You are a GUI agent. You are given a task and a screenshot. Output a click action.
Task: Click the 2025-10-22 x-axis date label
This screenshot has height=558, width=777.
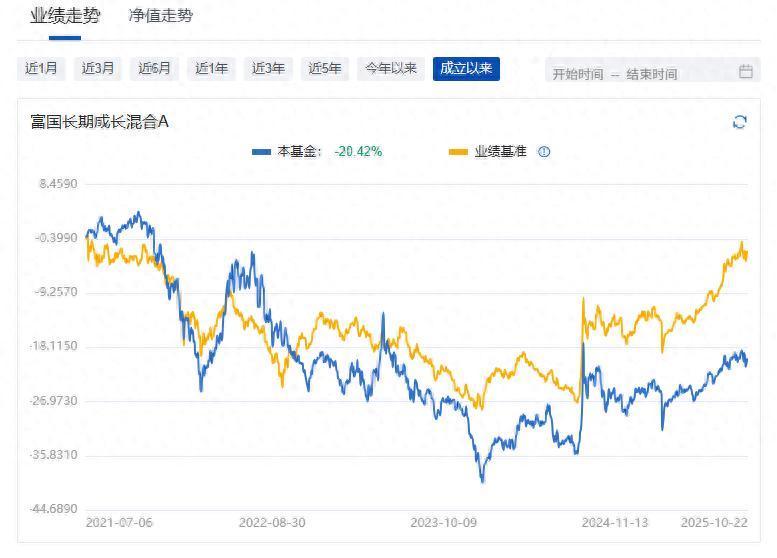(714, 522)
